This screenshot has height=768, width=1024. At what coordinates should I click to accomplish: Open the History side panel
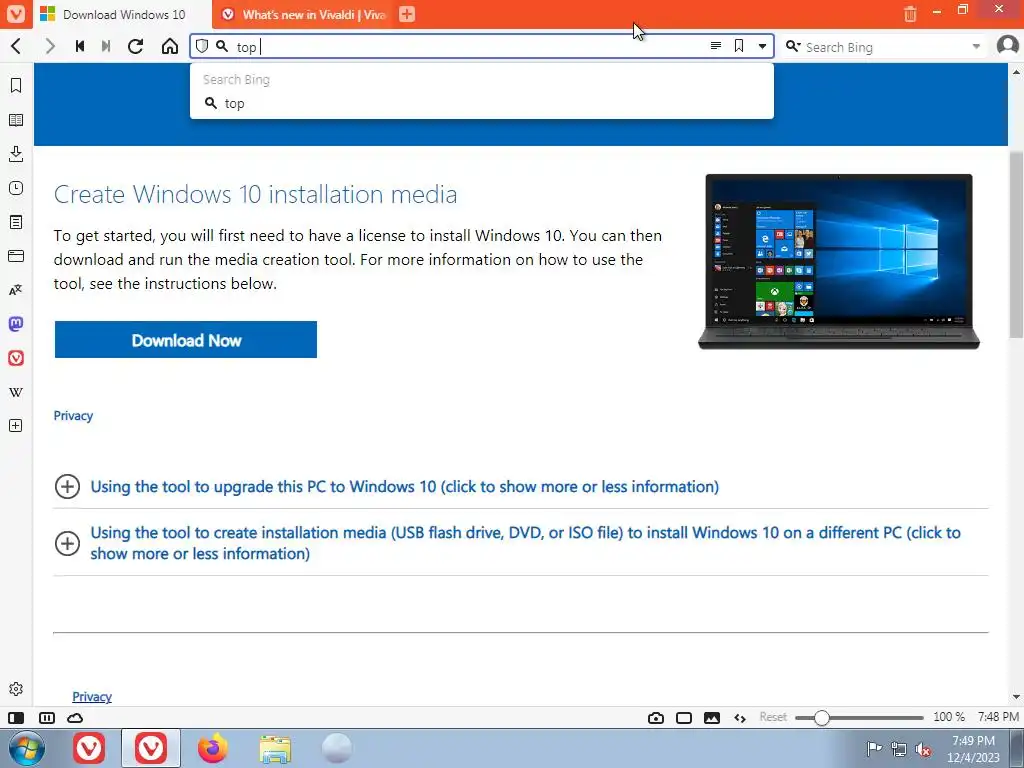16,188
